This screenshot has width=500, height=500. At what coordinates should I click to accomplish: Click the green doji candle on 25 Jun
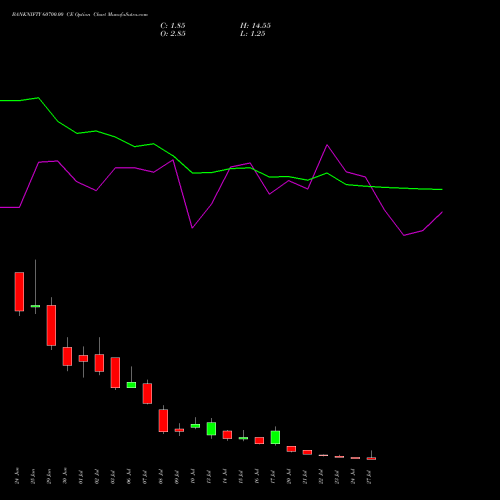tap(35, 306)
